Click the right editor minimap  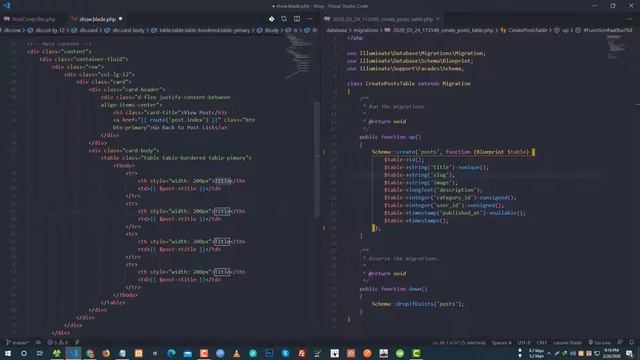[617, 47]
